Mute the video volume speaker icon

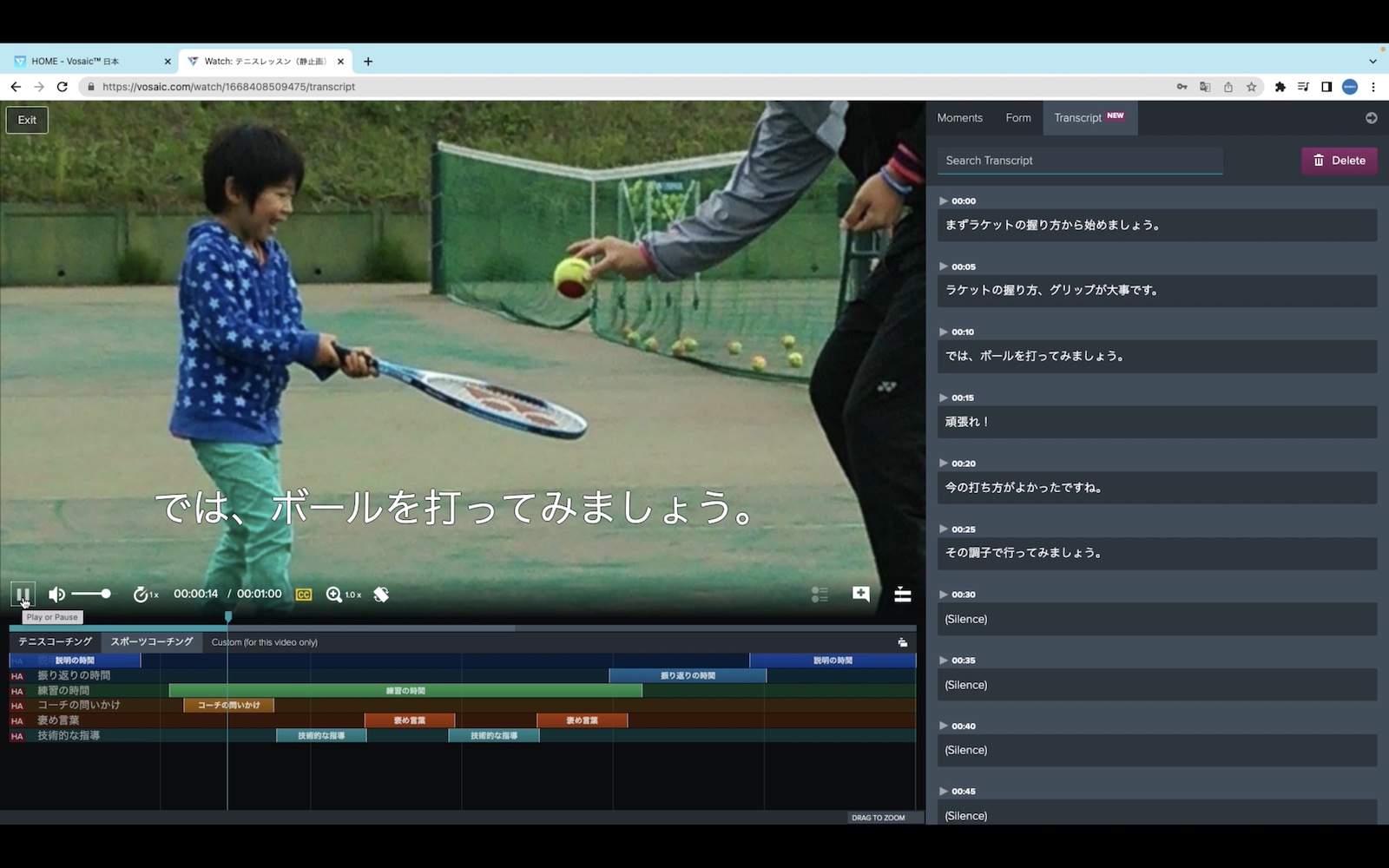tap(56, 595)
